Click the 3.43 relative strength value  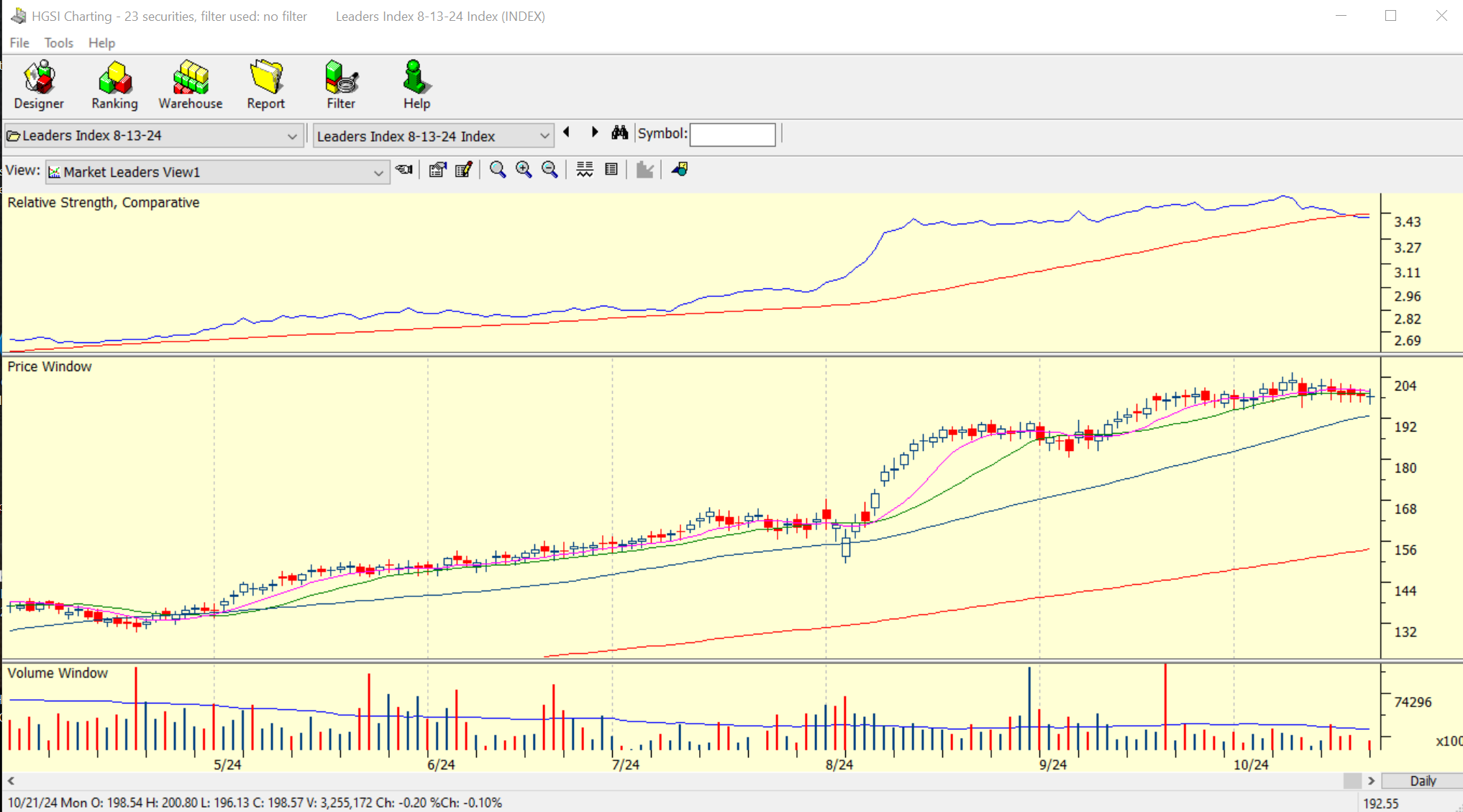(x=1408, y=222)
